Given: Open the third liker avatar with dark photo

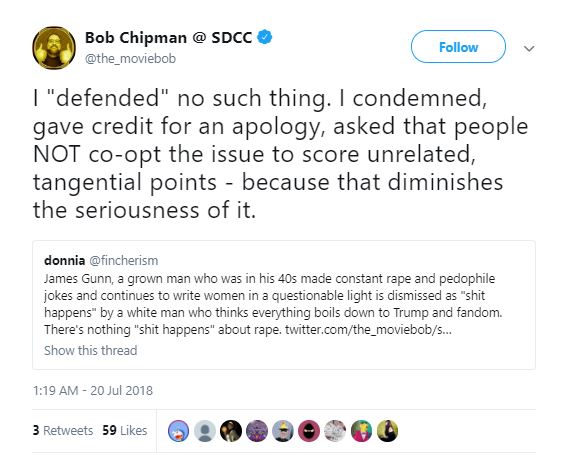Looking at the screenshot, I should [231, 431].
